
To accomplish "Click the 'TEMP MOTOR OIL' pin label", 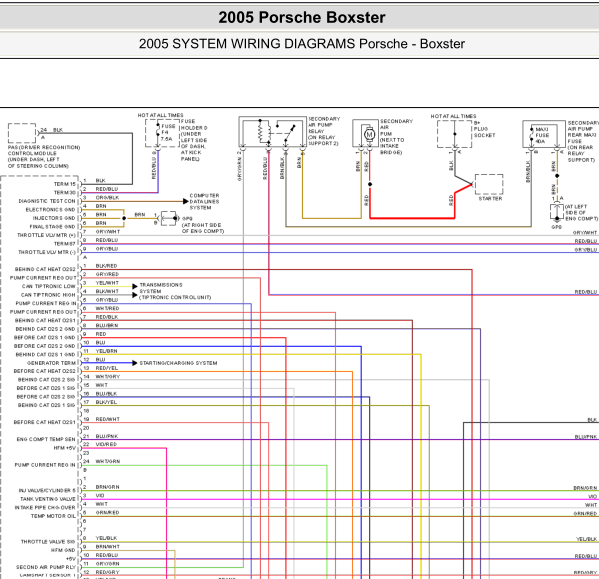I will tap(53, 516).
